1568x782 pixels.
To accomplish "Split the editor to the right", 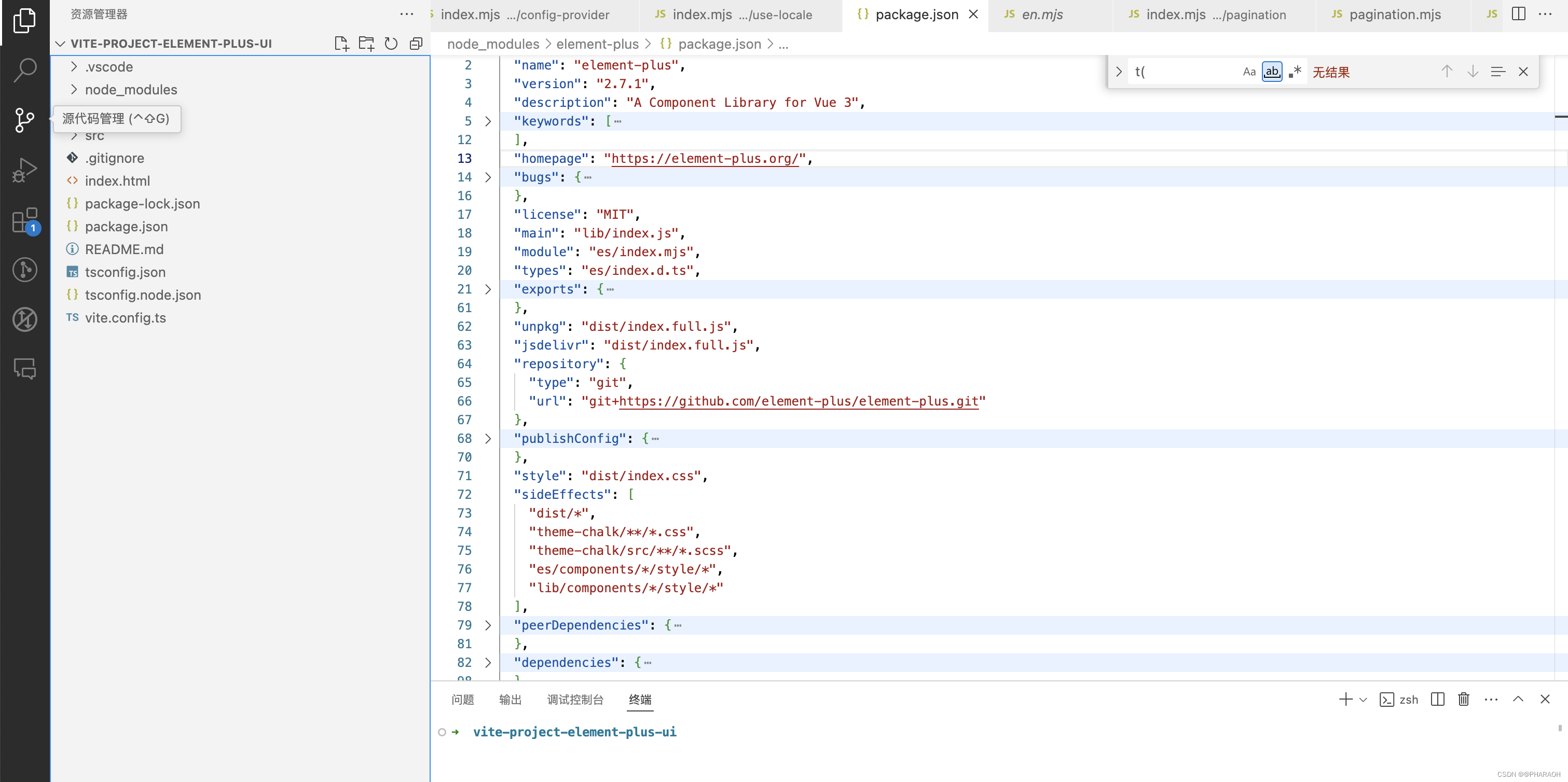I will coord(1518,14).
